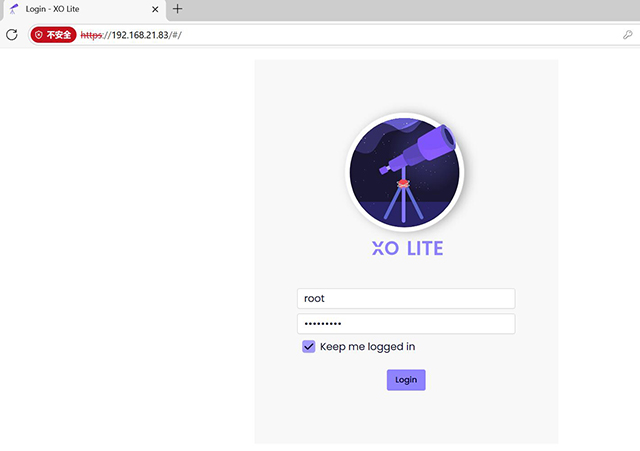This screenshot has height=451, width=640.
Task: Reload the current page
Action: click(x=12, y=35)
